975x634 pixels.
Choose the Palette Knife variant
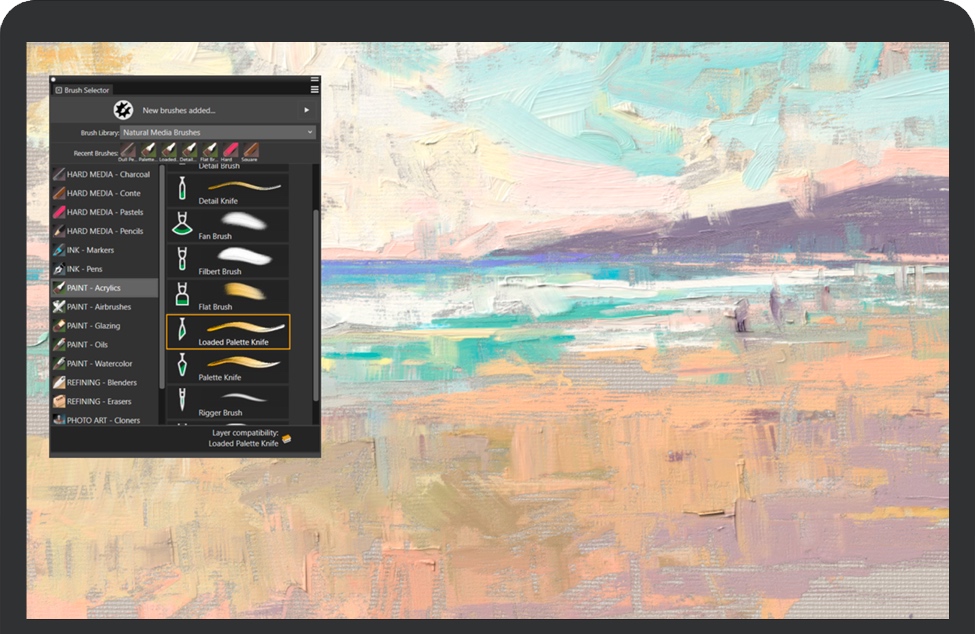pyautogui.click(x=228, y=367)
